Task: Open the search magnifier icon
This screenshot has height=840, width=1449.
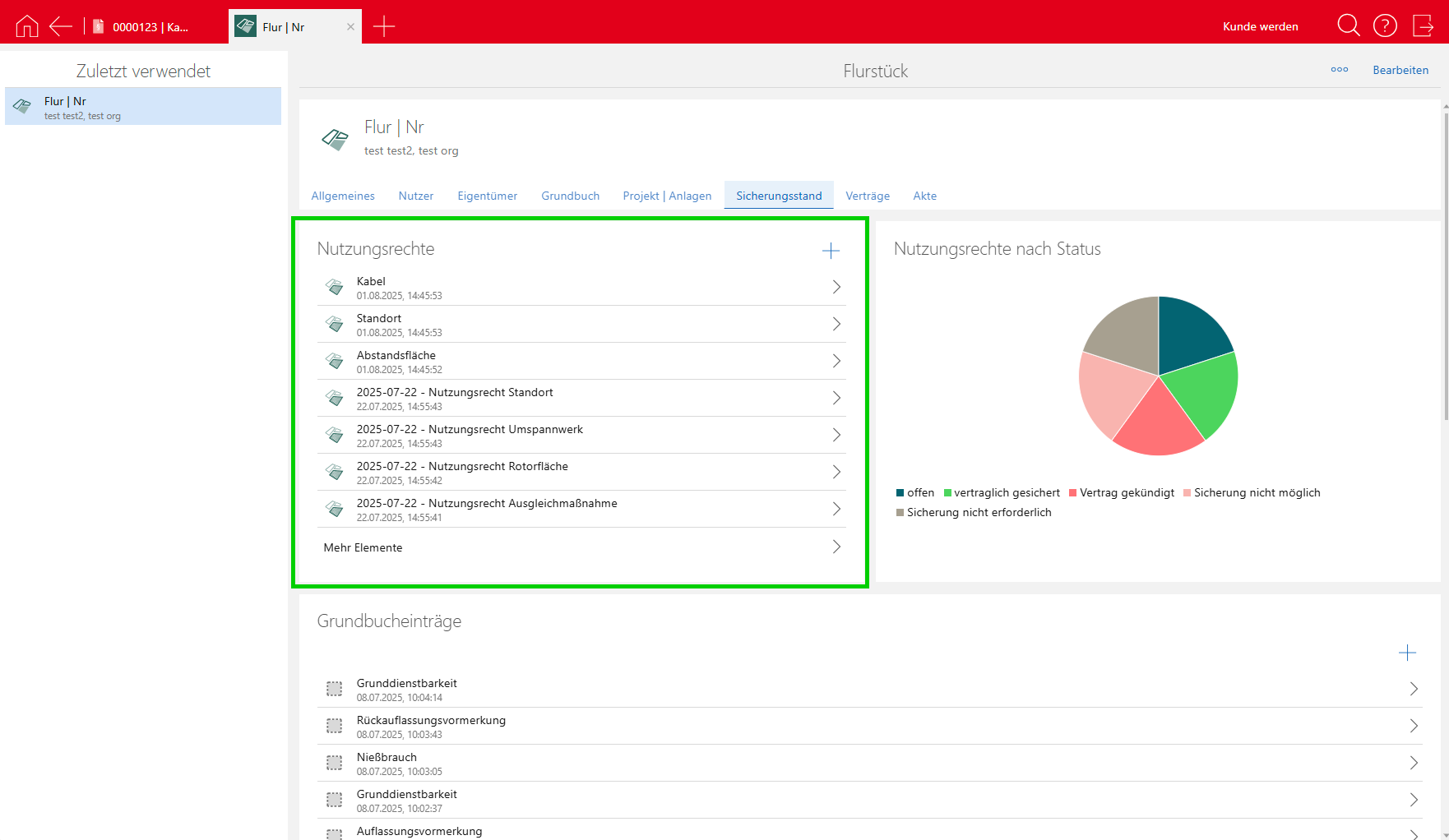Action: [1348, 26]
